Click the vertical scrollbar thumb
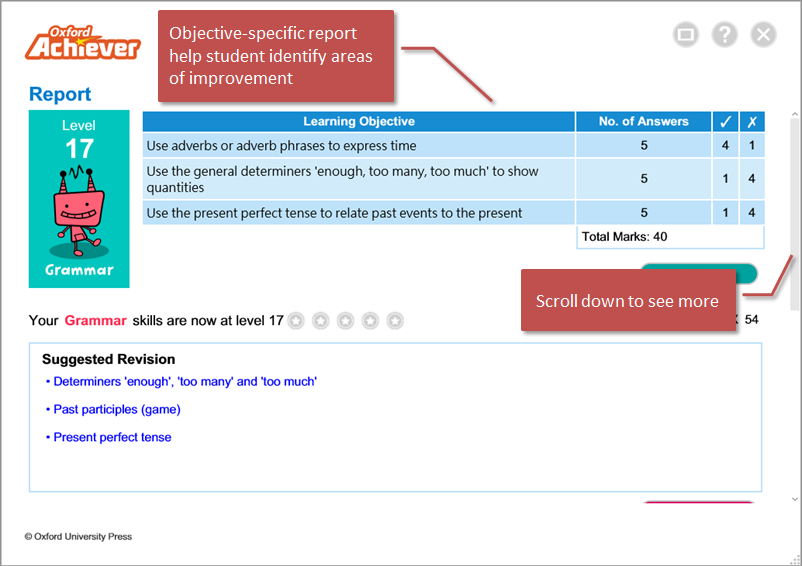The image size is (802, 566). point(794,215)
